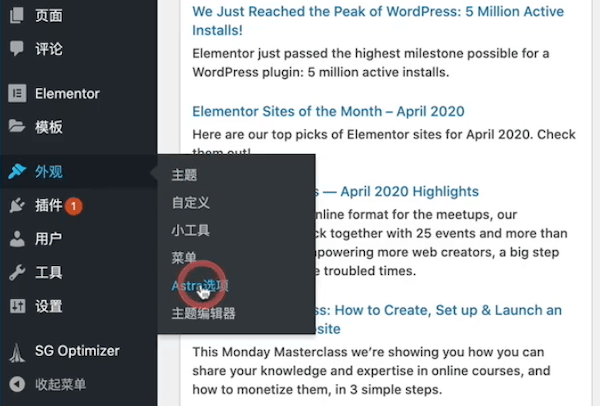
Task: Select 主题 in the Appearance submenu
Action: pyautogui.click(x=184, y=175)
